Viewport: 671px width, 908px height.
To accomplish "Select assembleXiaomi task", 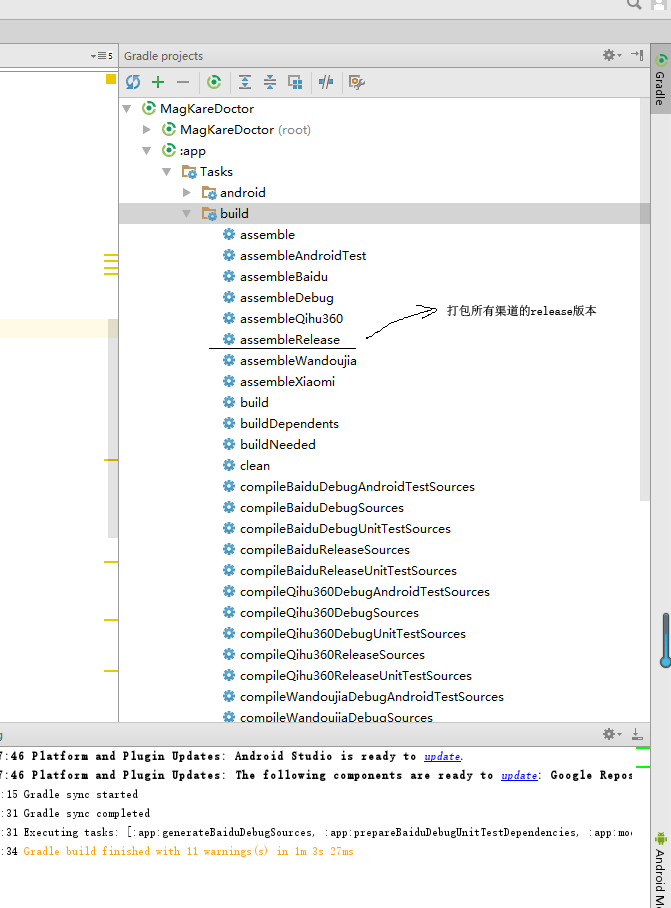I will (x=287, y=382).
